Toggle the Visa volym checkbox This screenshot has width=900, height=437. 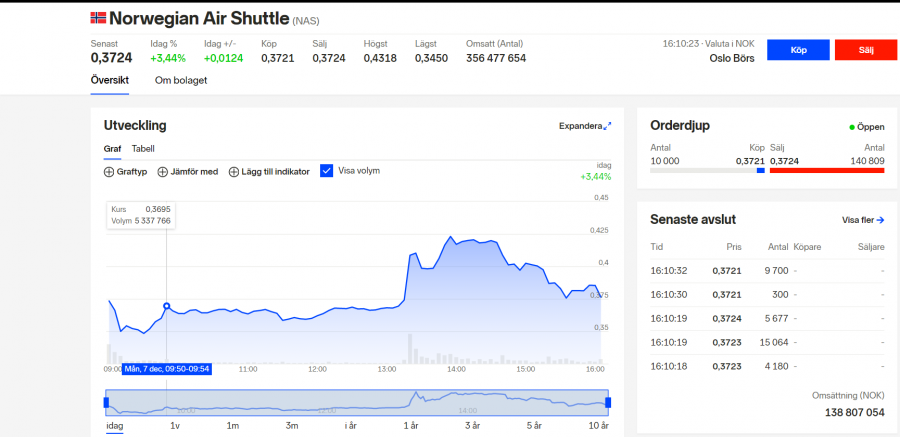click(326, 171)
